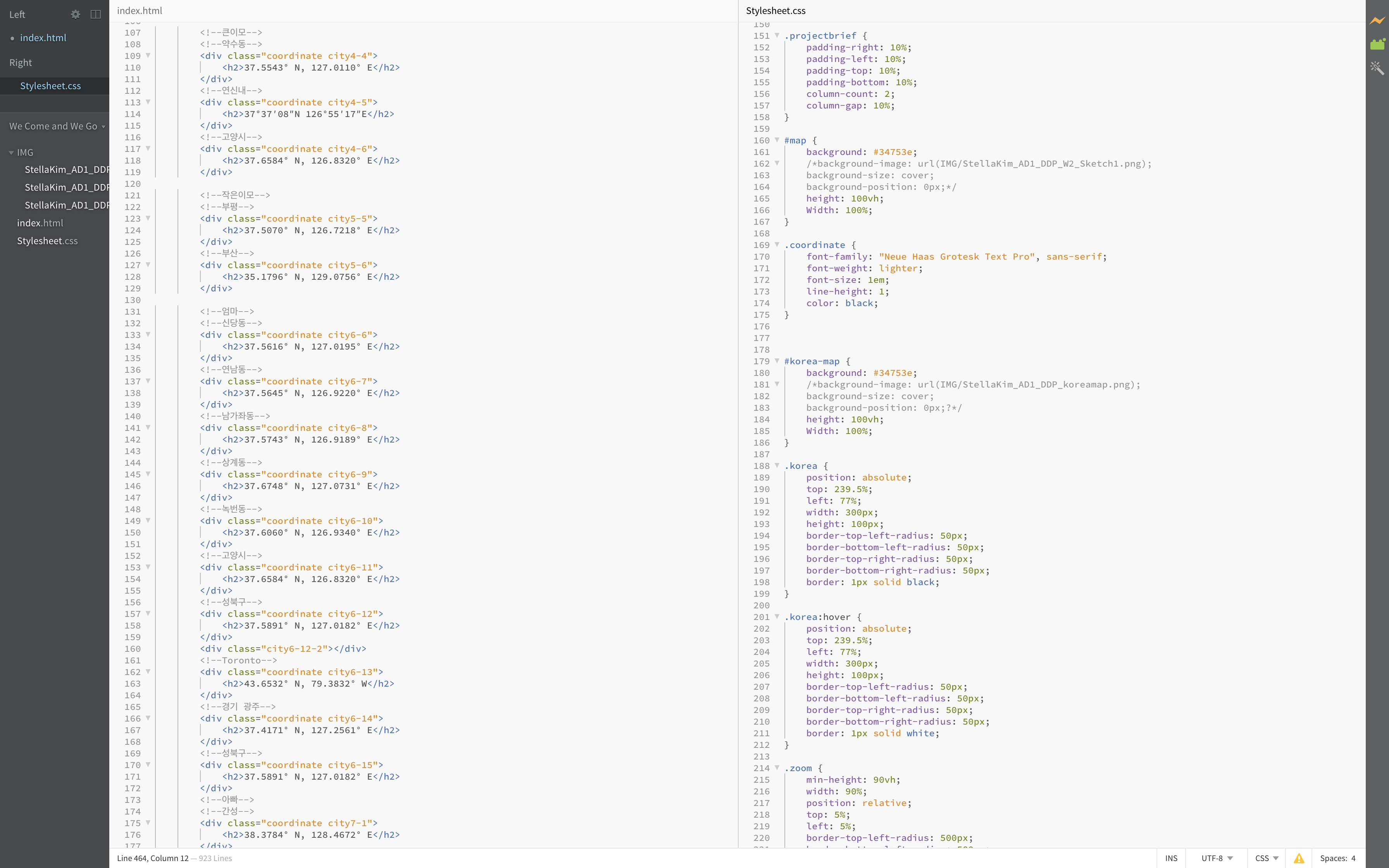Toggle INS insert/overwrite mode
1389x868 pixels.
1171,858
